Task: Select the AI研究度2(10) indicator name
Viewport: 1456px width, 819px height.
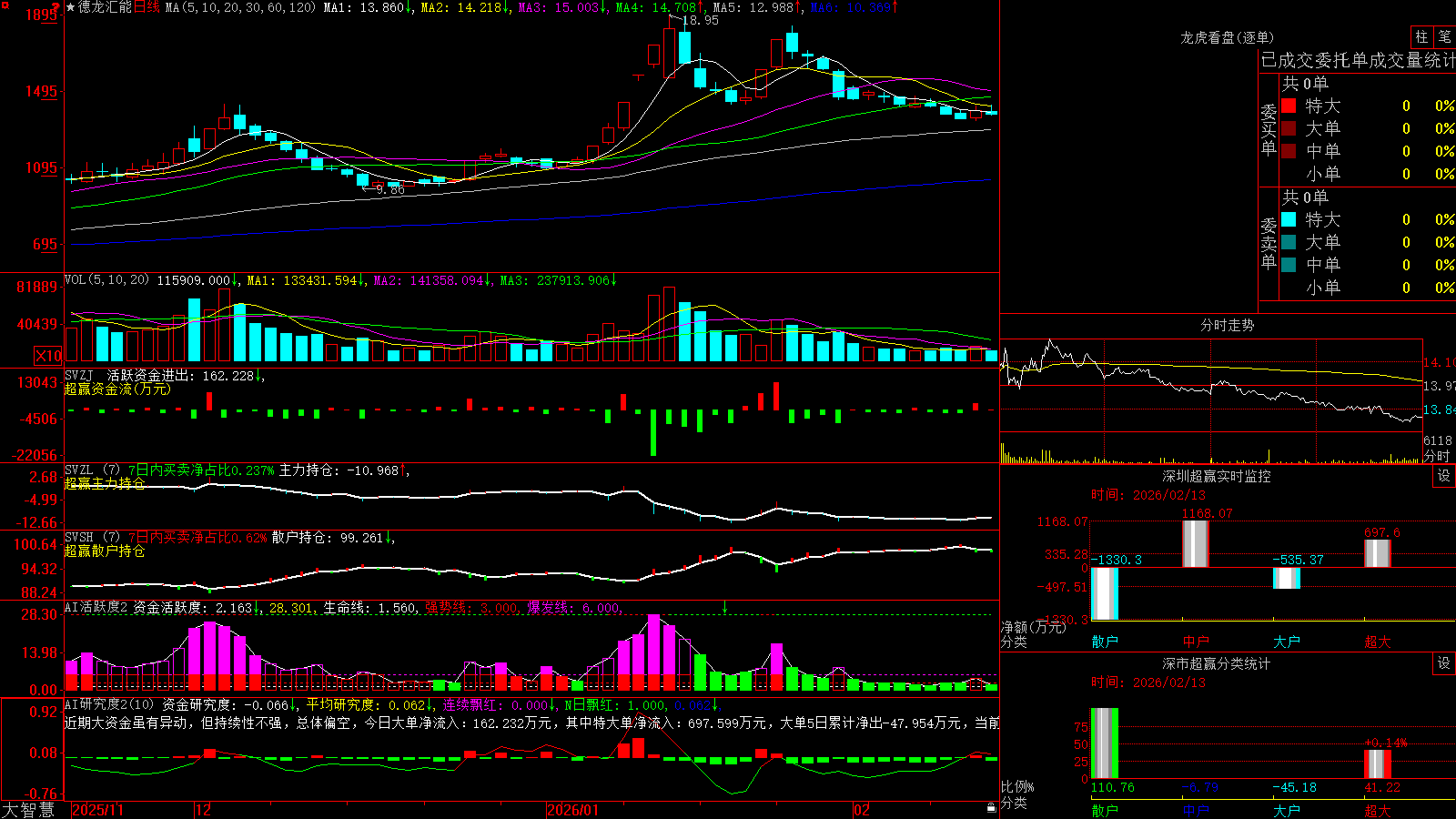Action: click(x=109, y=704)
